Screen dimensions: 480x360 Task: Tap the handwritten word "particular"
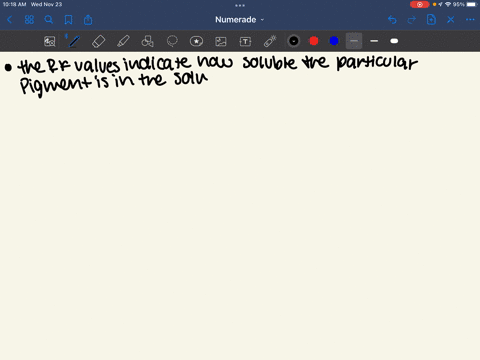(377, 63)
